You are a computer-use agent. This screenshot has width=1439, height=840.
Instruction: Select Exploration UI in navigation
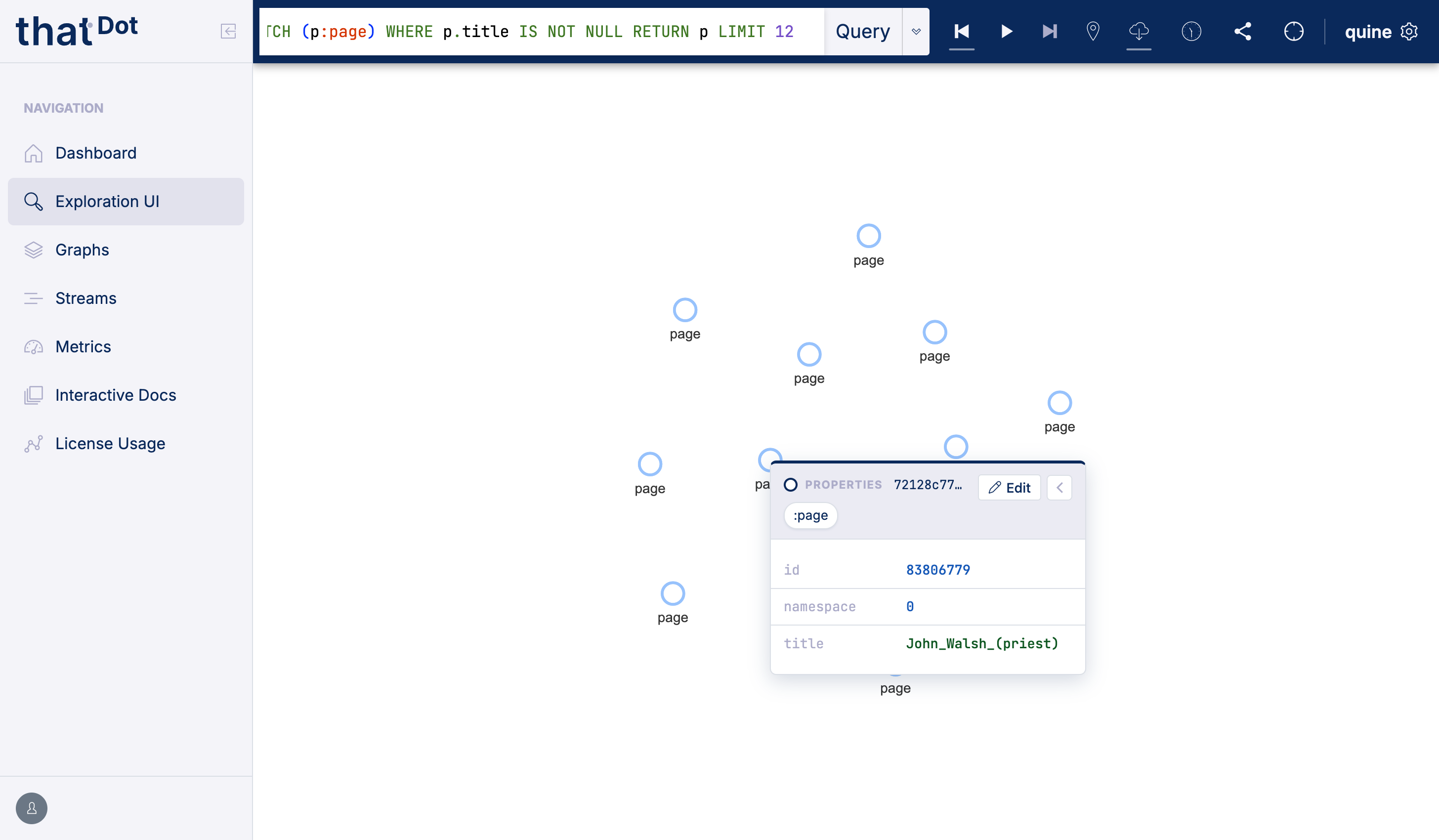(126, 202)
